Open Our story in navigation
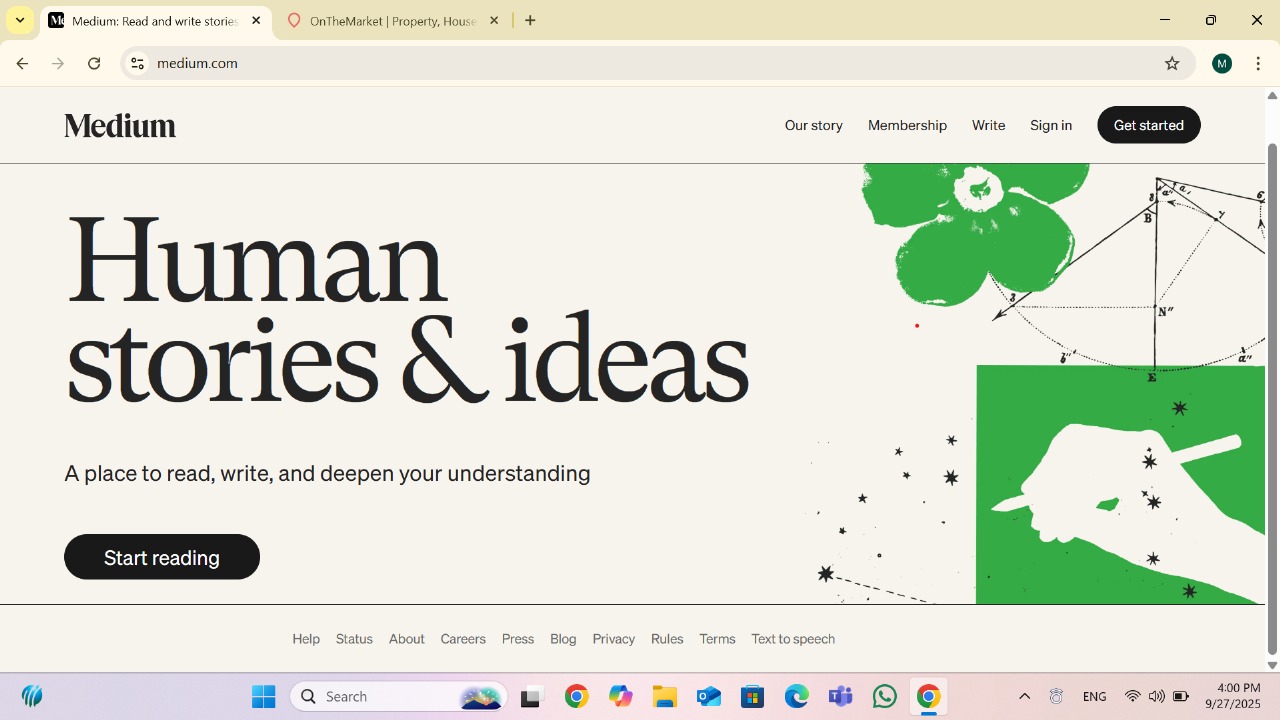1280x720 pixels. (813, 125)
